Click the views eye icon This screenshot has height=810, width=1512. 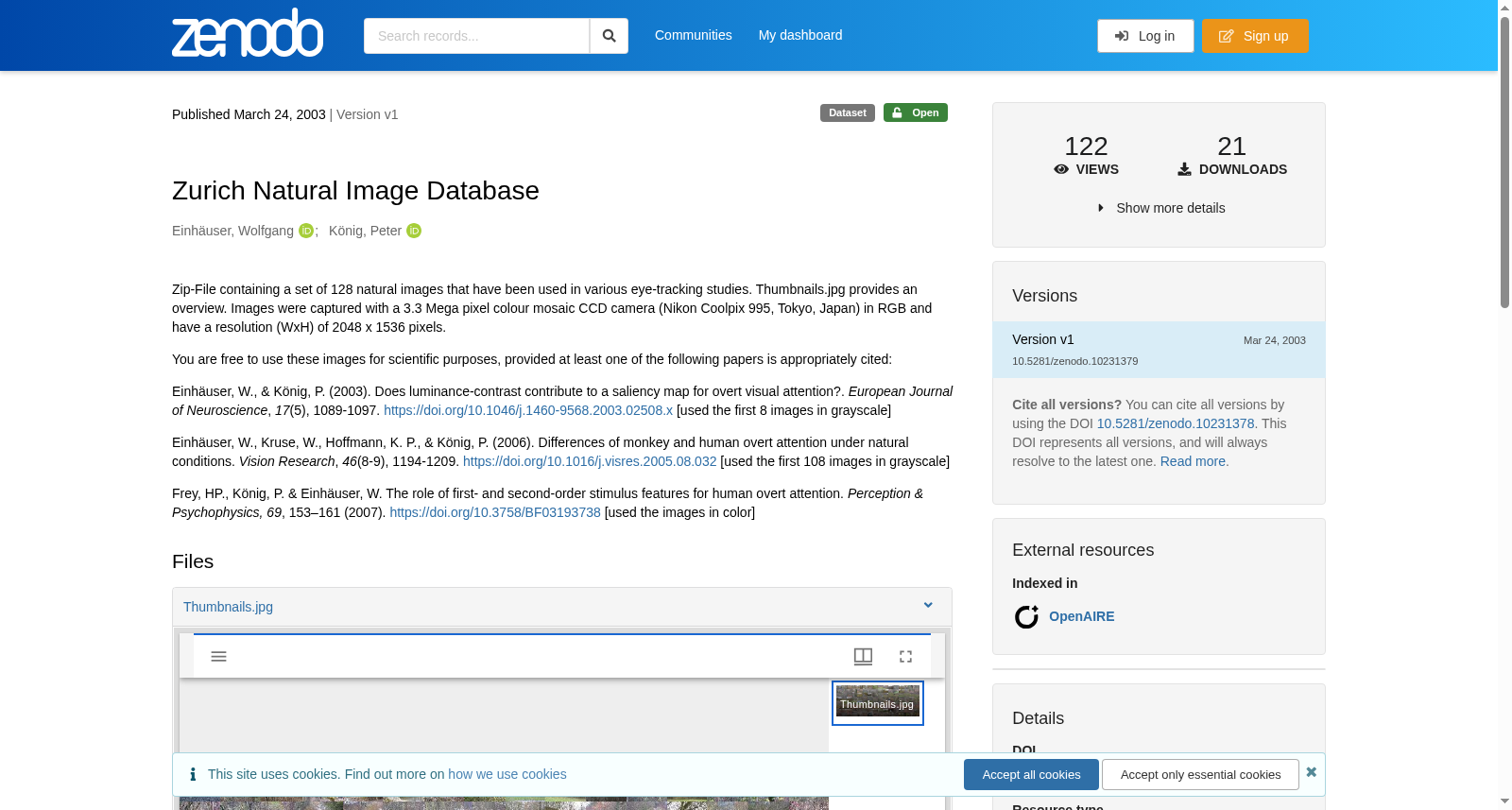(x=1061, y=169)
